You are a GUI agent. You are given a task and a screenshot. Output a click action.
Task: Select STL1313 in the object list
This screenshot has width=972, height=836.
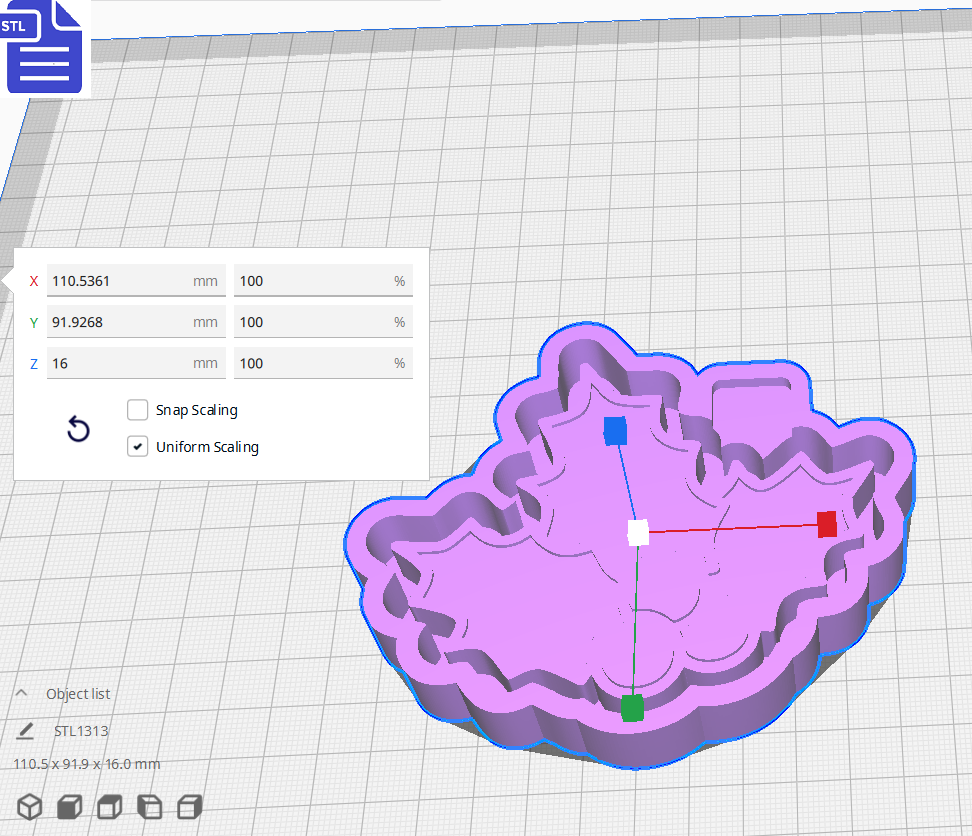click(x=80, y=730)
